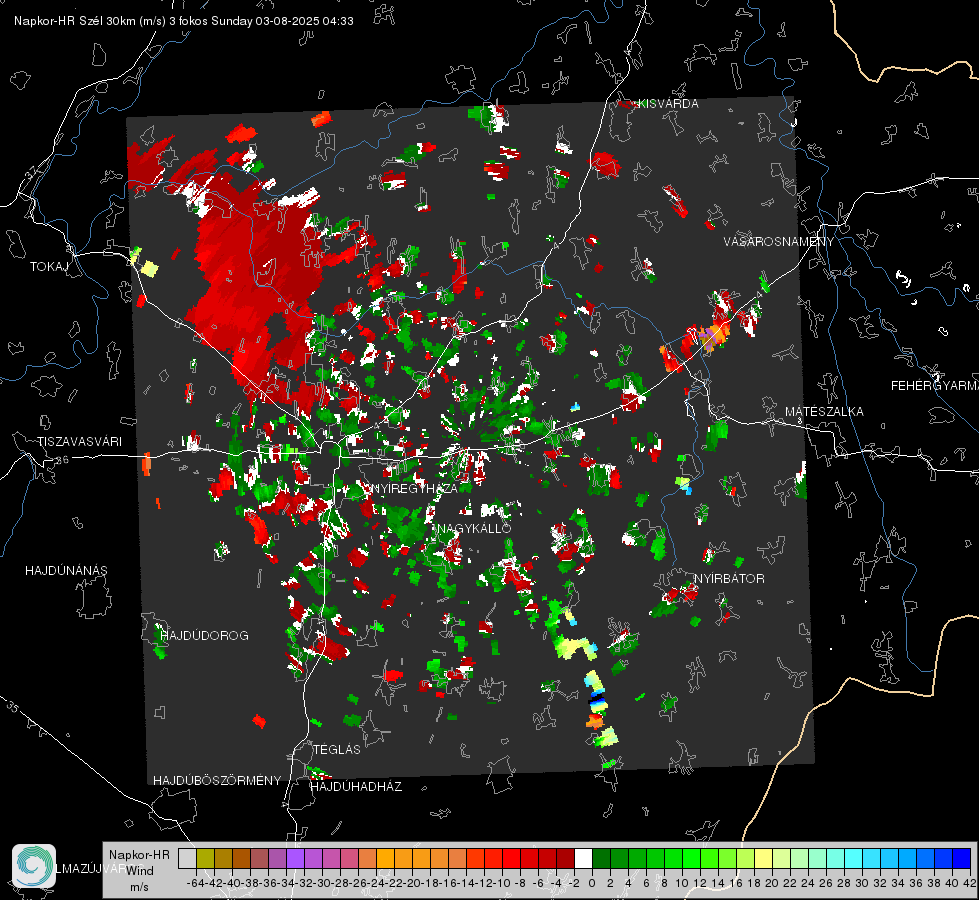979x900 pixels.
Task: Click the swirl logo icon
Action: [34, 866]
